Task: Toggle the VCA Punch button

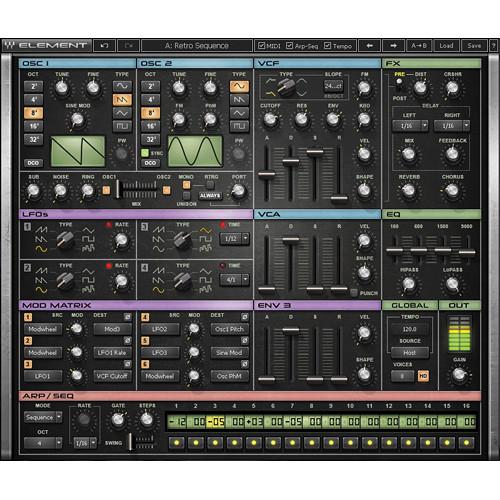Action: click(354, 293)
